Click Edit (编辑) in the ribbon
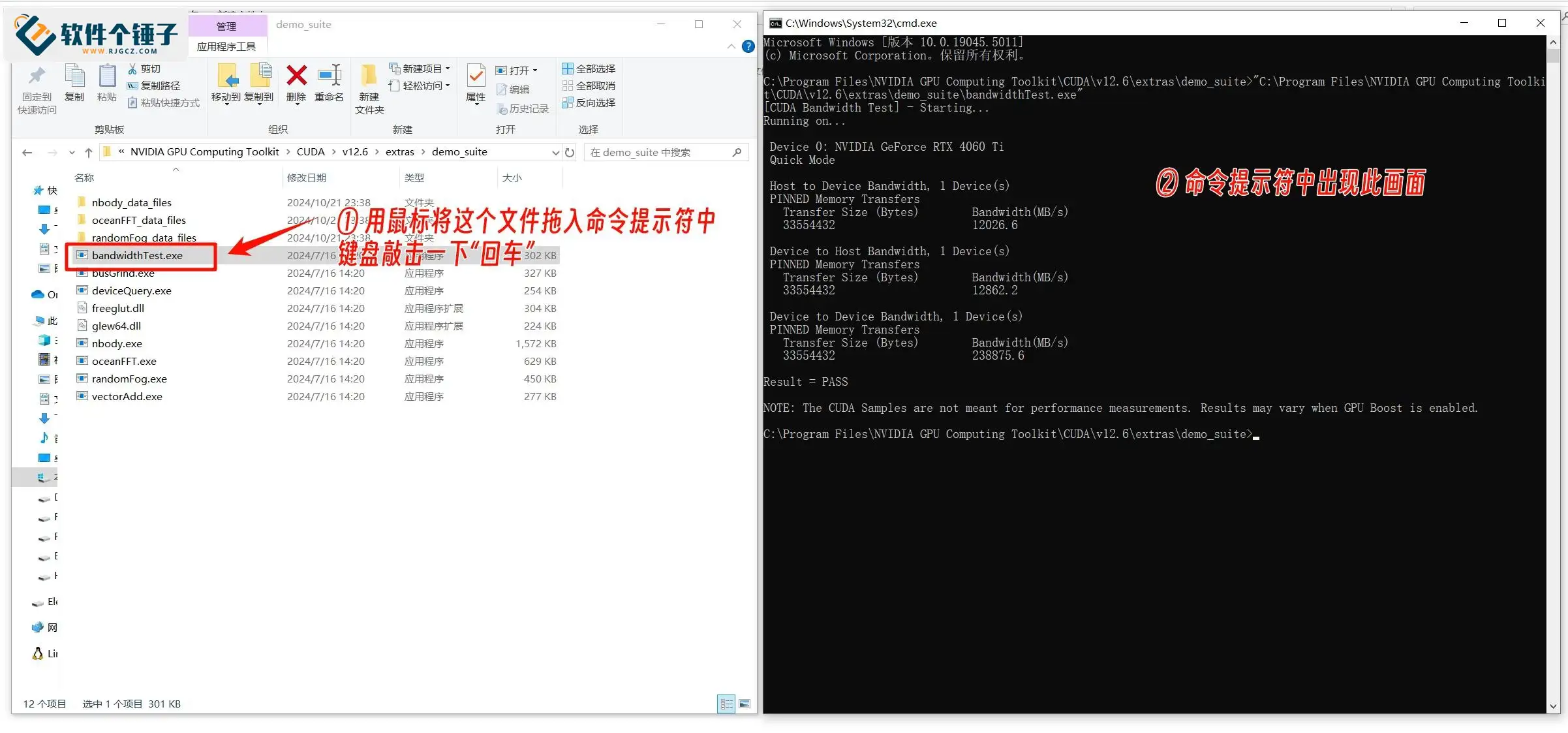The width and height of the screenshot is (1568, 733). click(513, 89)
